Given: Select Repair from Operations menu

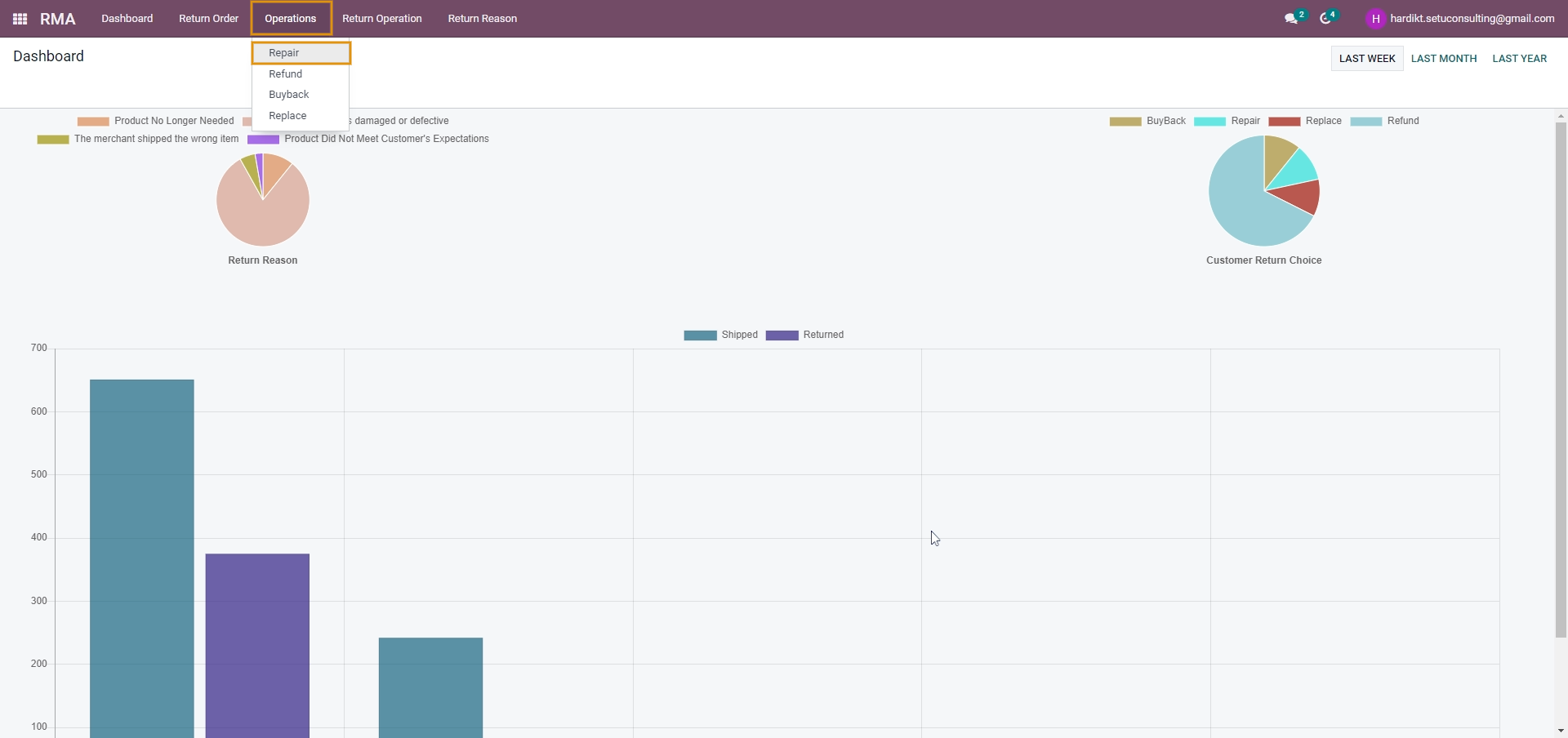Looking at the screenshot, I should tap(284, 53).
